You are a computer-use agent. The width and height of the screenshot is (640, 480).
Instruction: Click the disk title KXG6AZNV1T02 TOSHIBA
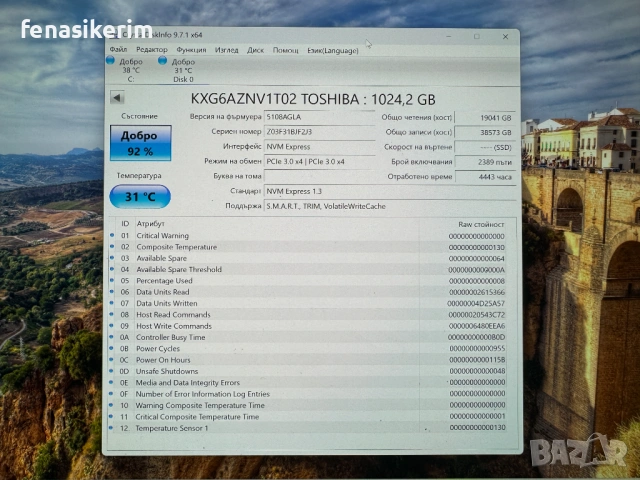(313, 99)
